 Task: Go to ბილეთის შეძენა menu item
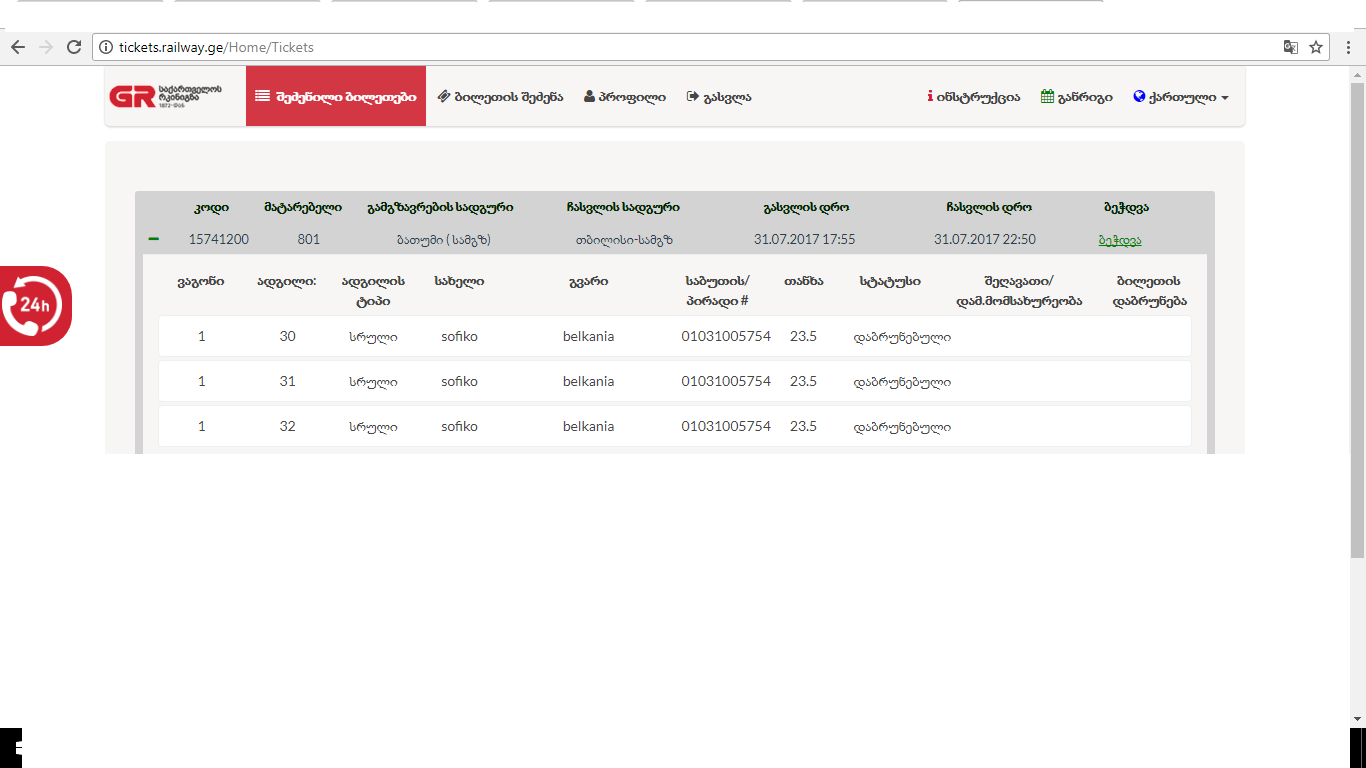click(x=500, y=97)
